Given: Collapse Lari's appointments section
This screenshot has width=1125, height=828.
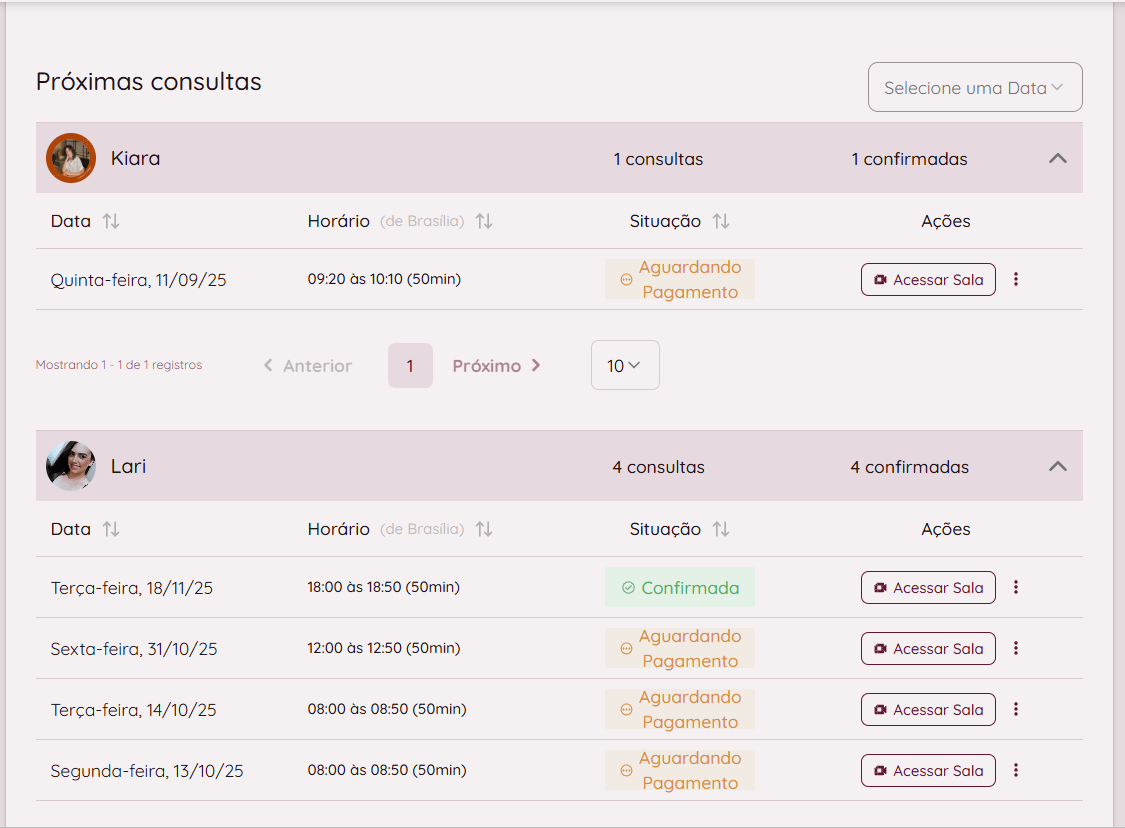Looking at the screenshot, I should click(1058, 466).
